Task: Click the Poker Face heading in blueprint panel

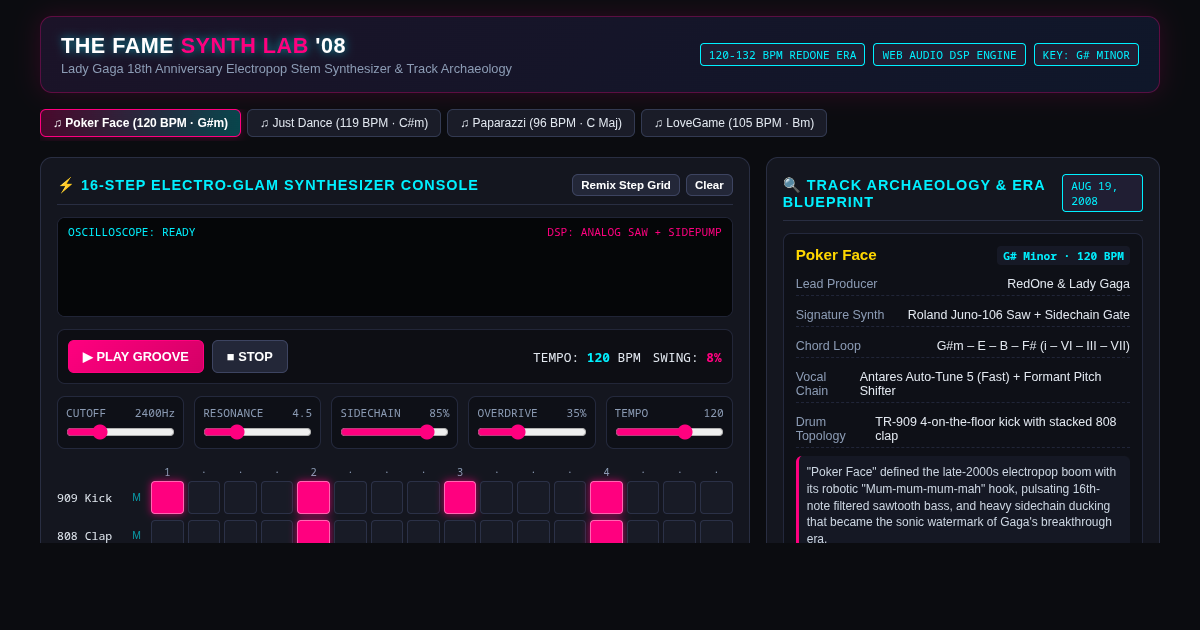Action: pos(836,255)
